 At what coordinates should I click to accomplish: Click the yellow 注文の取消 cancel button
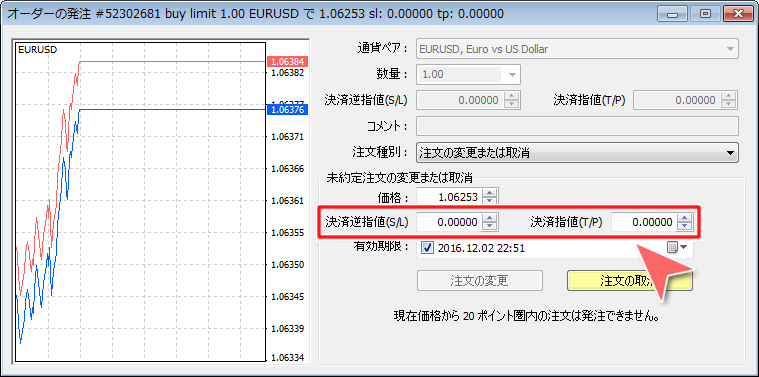(x=629, y=281)
